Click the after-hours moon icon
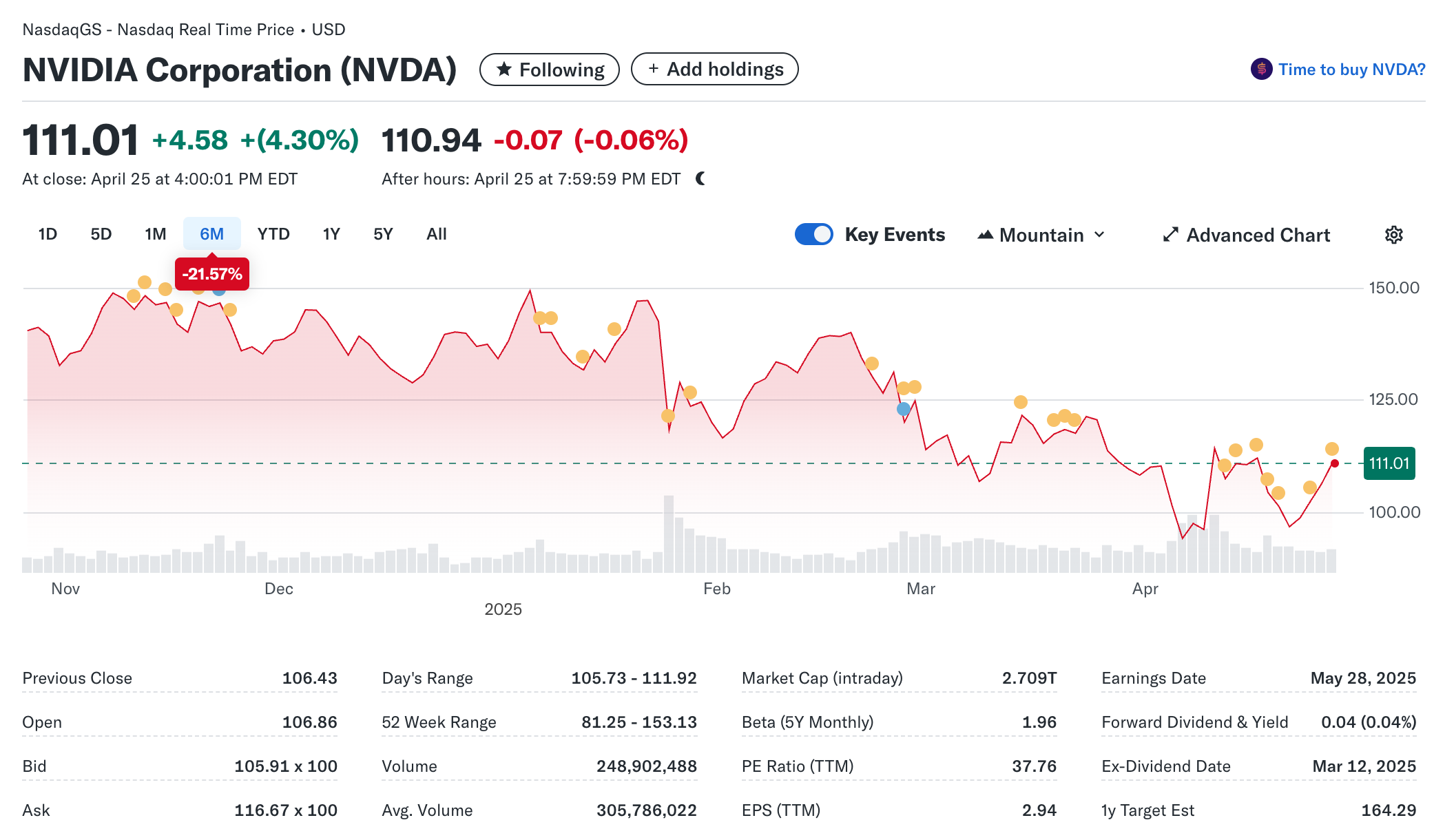This screenshot has width=1434, height=840. tap(700, 179)
